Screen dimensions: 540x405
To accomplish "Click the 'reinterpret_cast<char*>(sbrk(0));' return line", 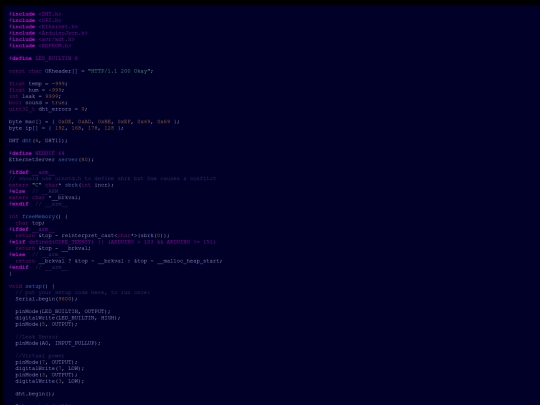I will 93,236.
